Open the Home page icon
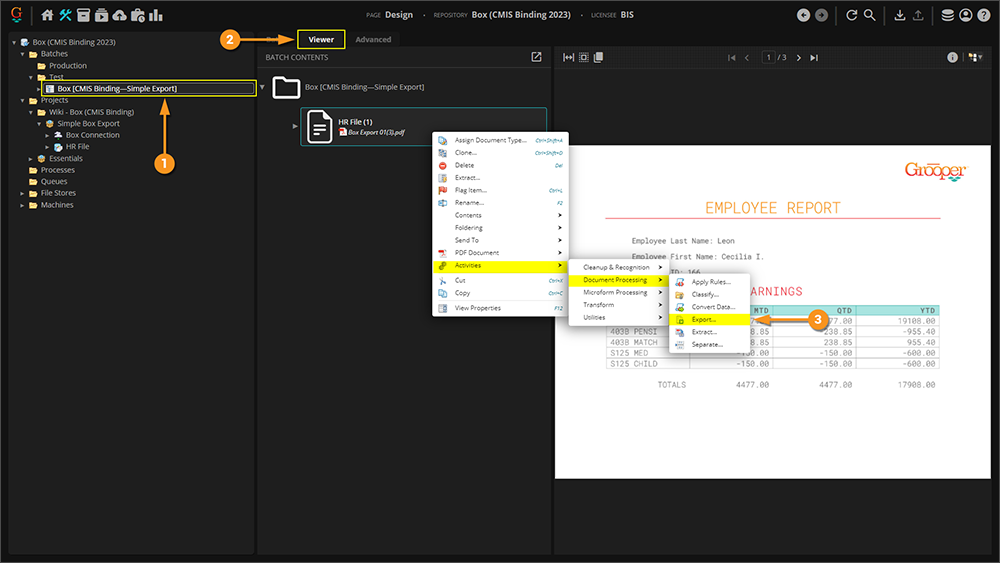The width and height of the screenshot is (1000, 563). click(47, 15)
